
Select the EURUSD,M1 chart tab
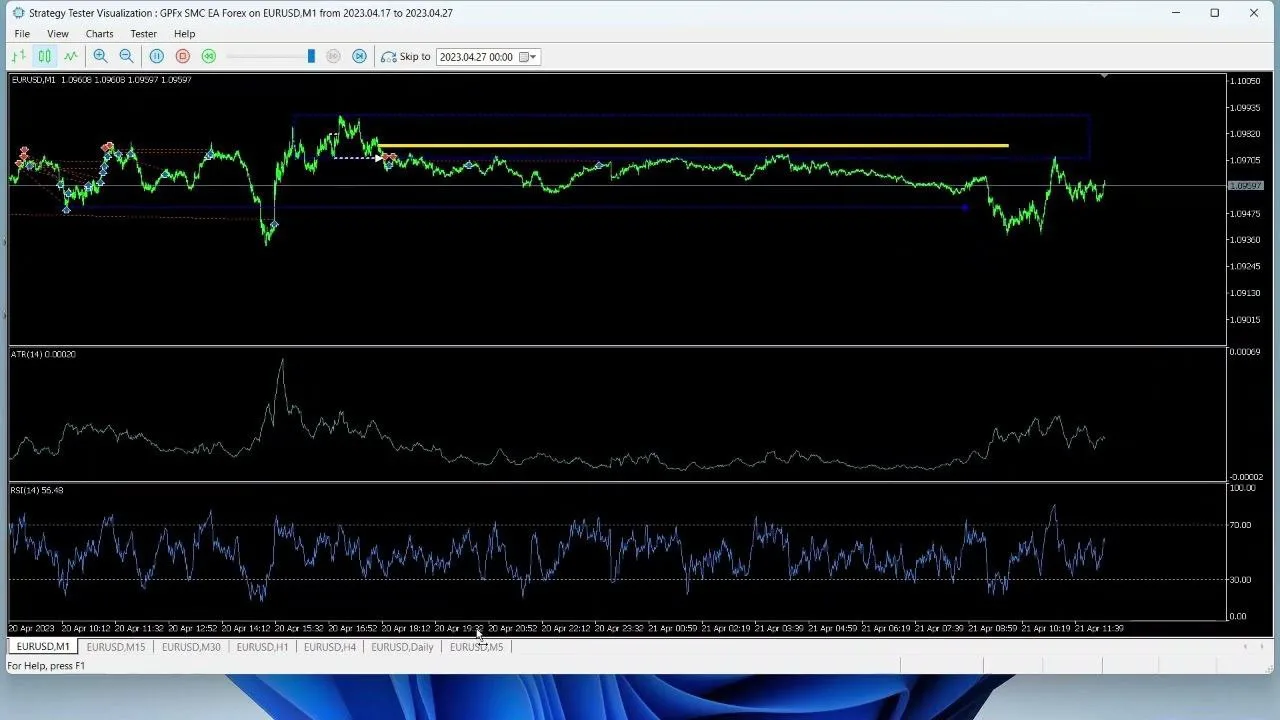43,647
